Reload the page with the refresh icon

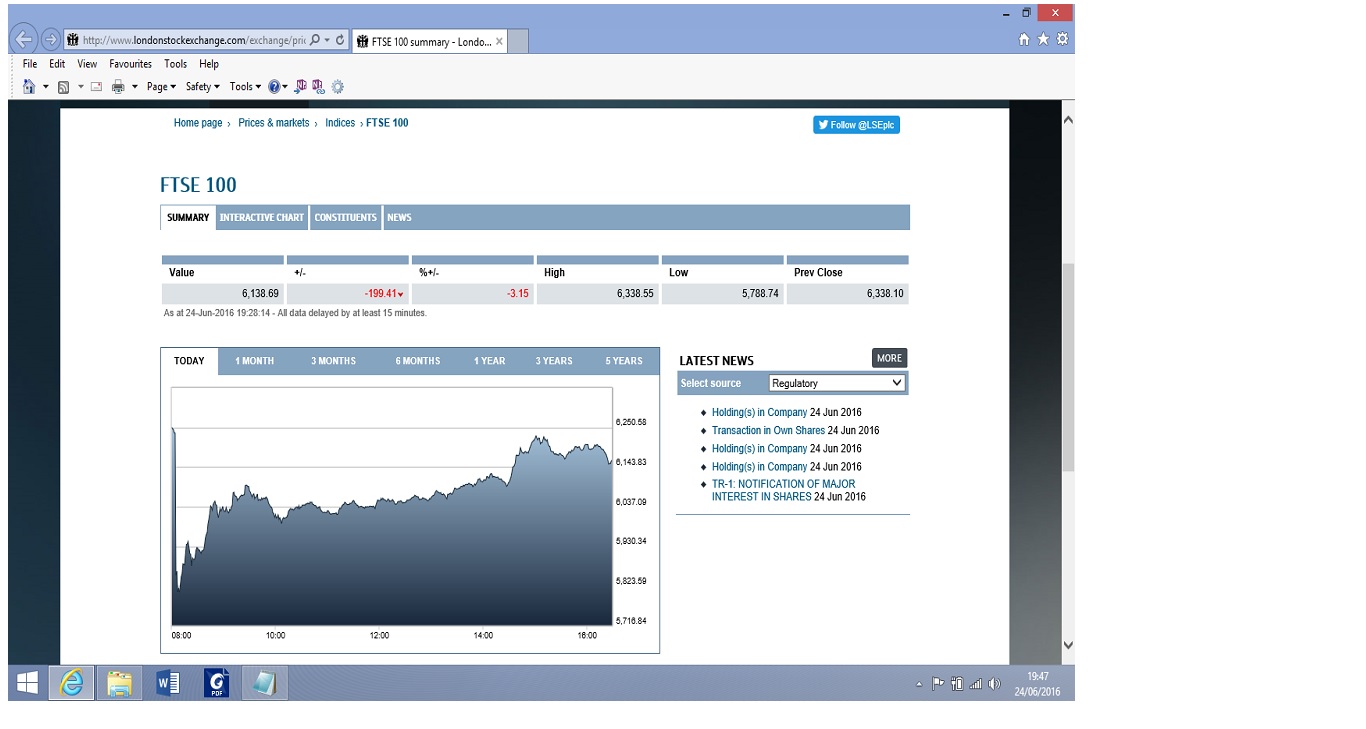340,40
